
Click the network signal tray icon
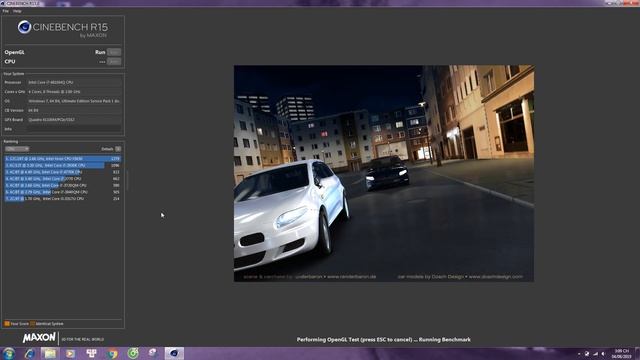596,354
